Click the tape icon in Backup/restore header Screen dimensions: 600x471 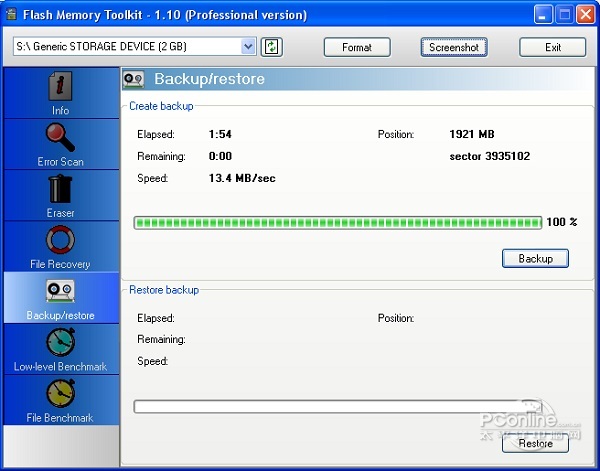[134, 79]
